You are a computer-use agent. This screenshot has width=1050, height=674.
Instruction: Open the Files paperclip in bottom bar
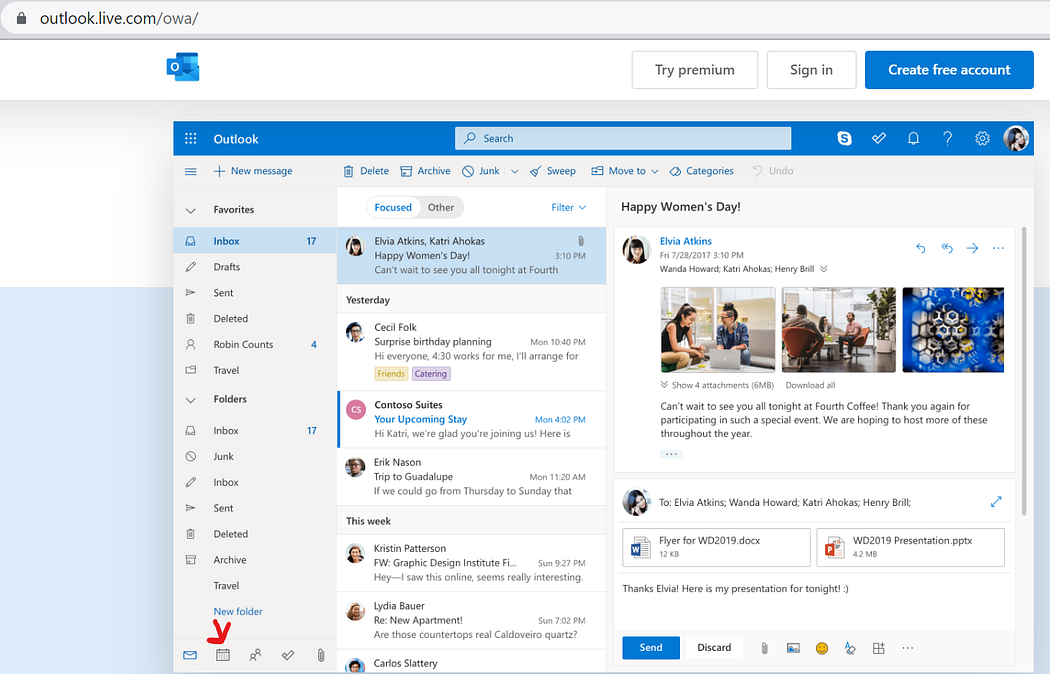(x=321, y=655)
